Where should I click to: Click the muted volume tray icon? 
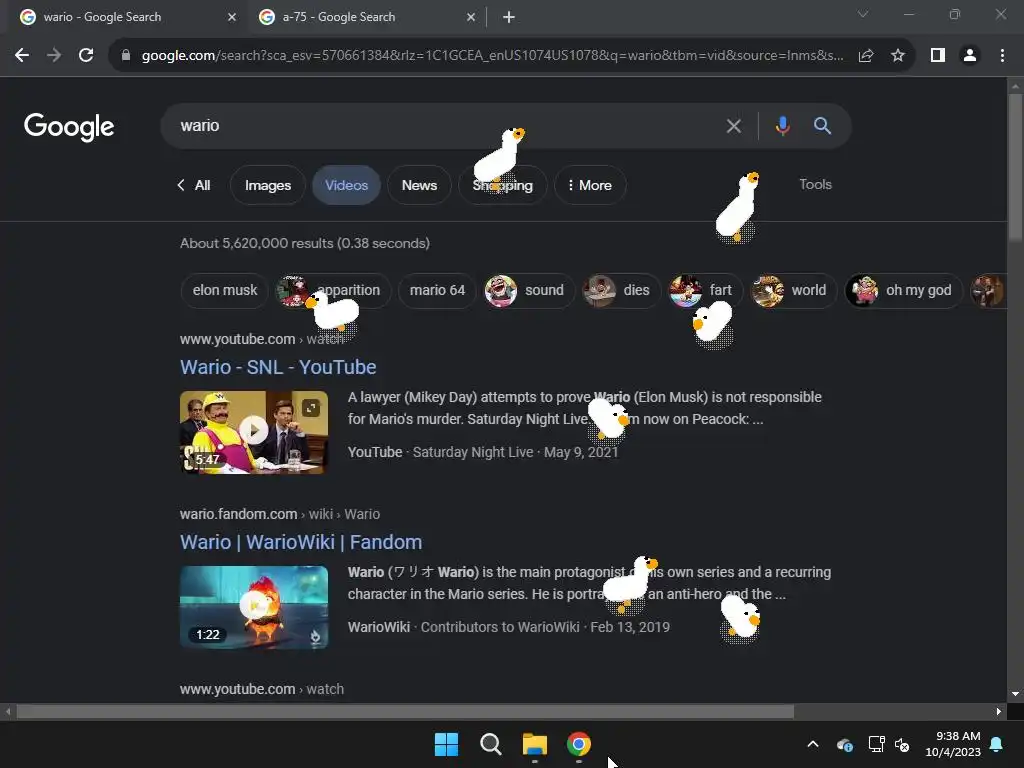click(902, 744)
